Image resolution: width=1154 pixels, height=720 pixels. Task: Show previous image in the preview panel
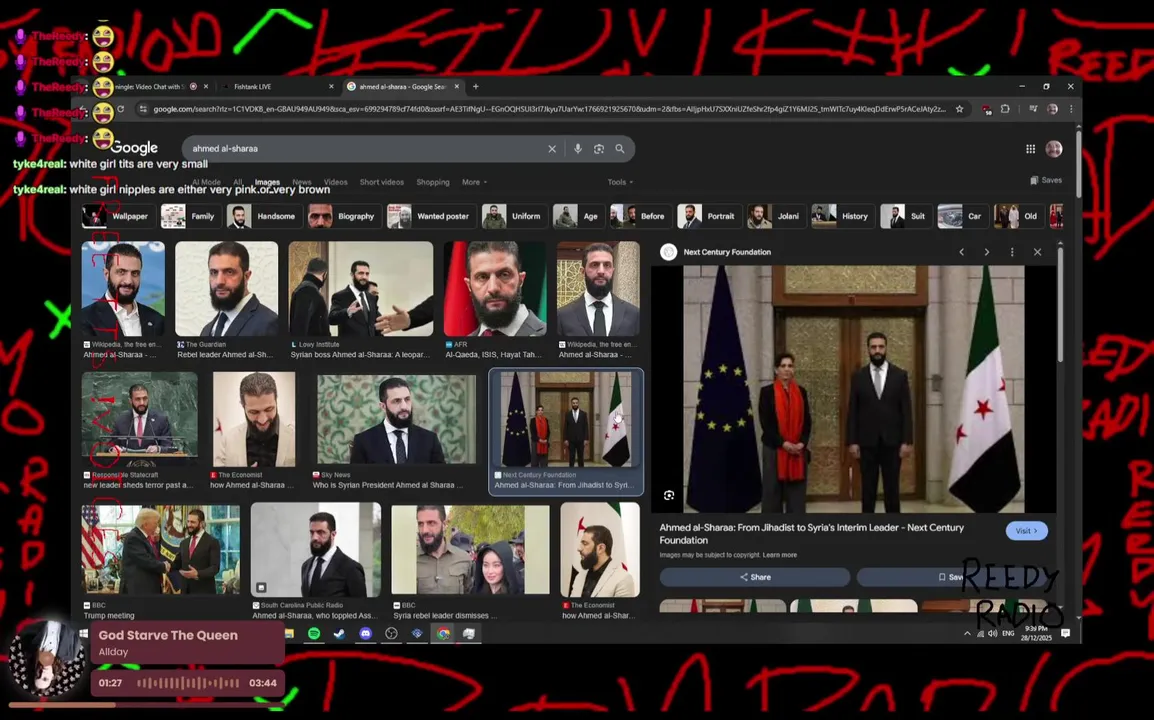961,252
